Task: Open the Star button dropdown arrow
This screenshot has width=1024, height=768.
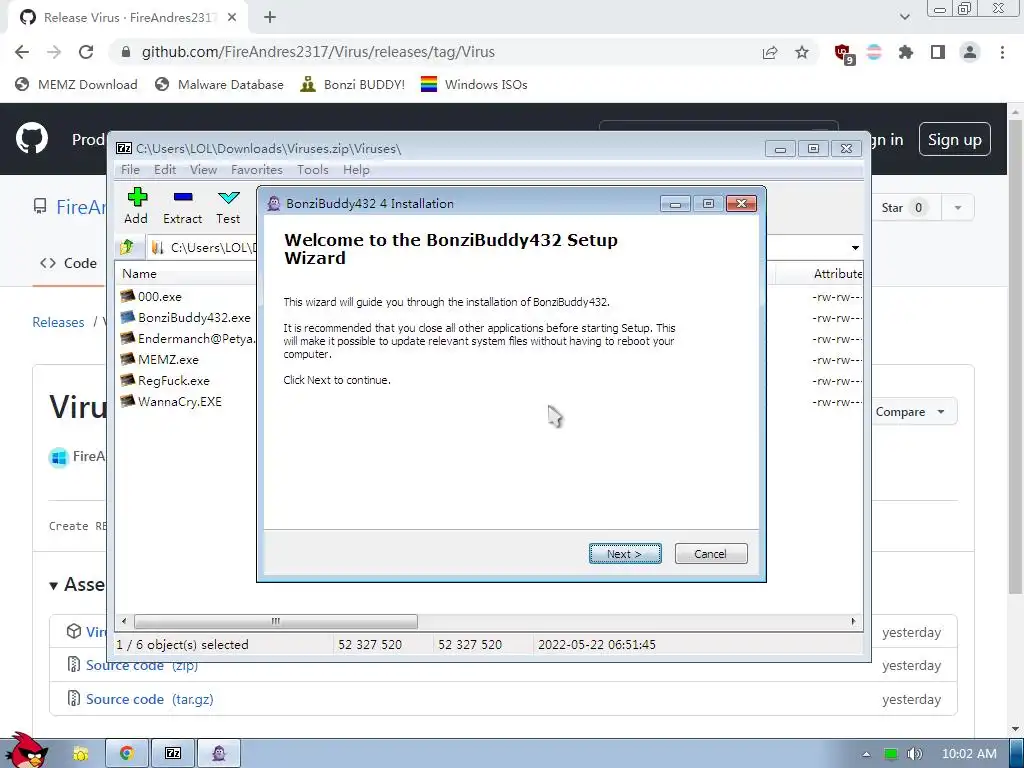Action: click(x=957, y=208)
